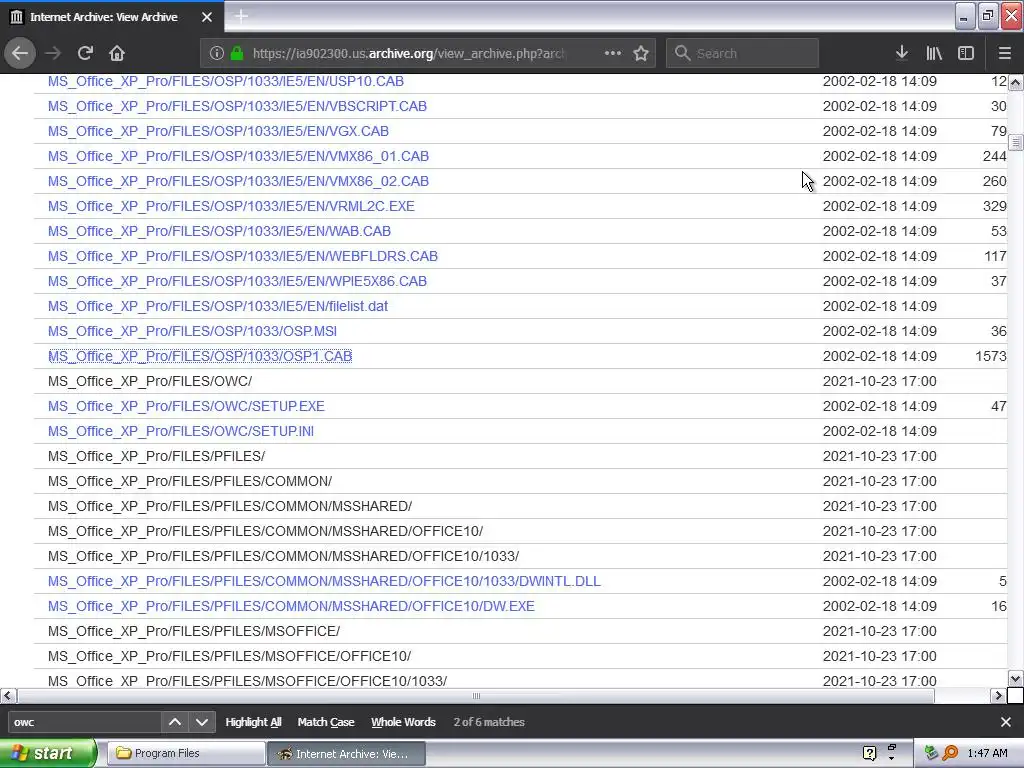Image resolution: width=1024 pixels, height=768 pixels.
Task: Close the find bar
Action: pyautogui.click(x=1006, y=722)
